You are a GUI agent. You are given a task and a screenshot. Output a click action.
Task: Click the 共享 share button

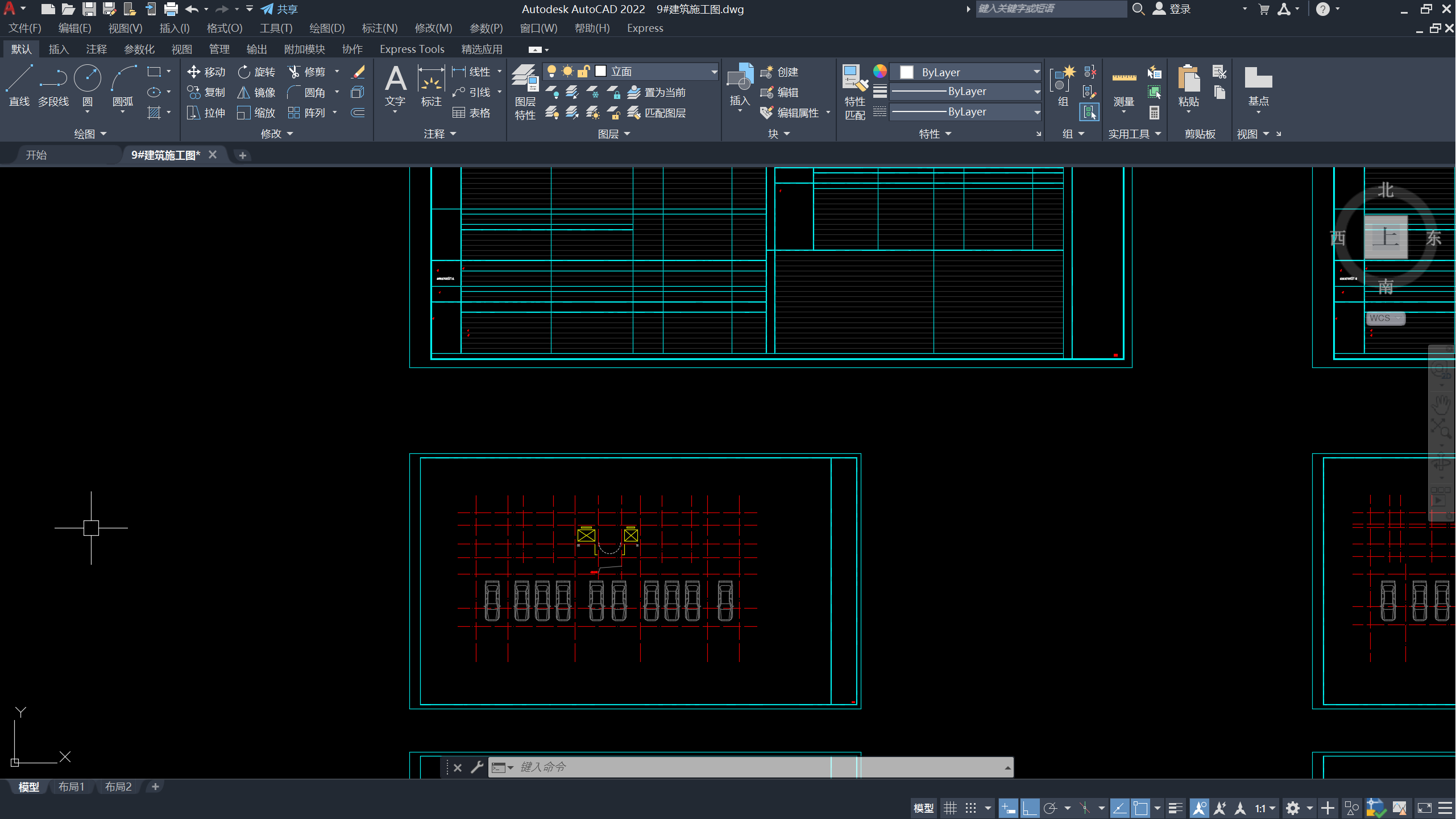(279, 9)
